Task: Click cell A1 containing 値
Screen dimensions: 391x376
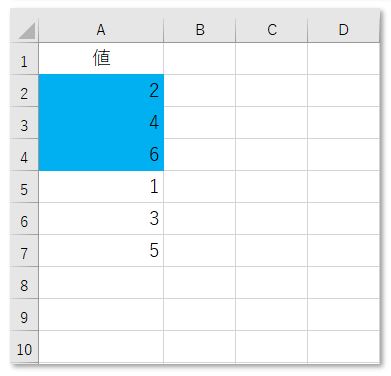Action: click(101, 59)
